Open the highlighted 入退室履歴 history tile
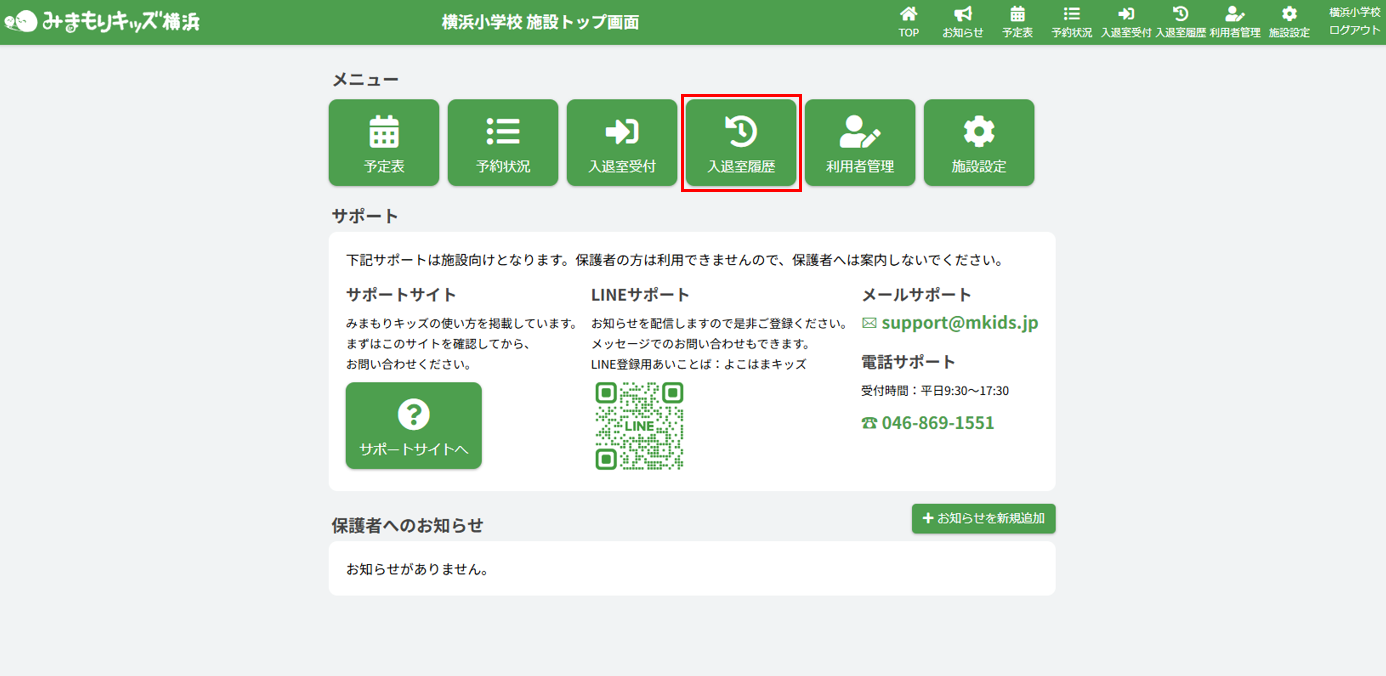 point(741,142)
